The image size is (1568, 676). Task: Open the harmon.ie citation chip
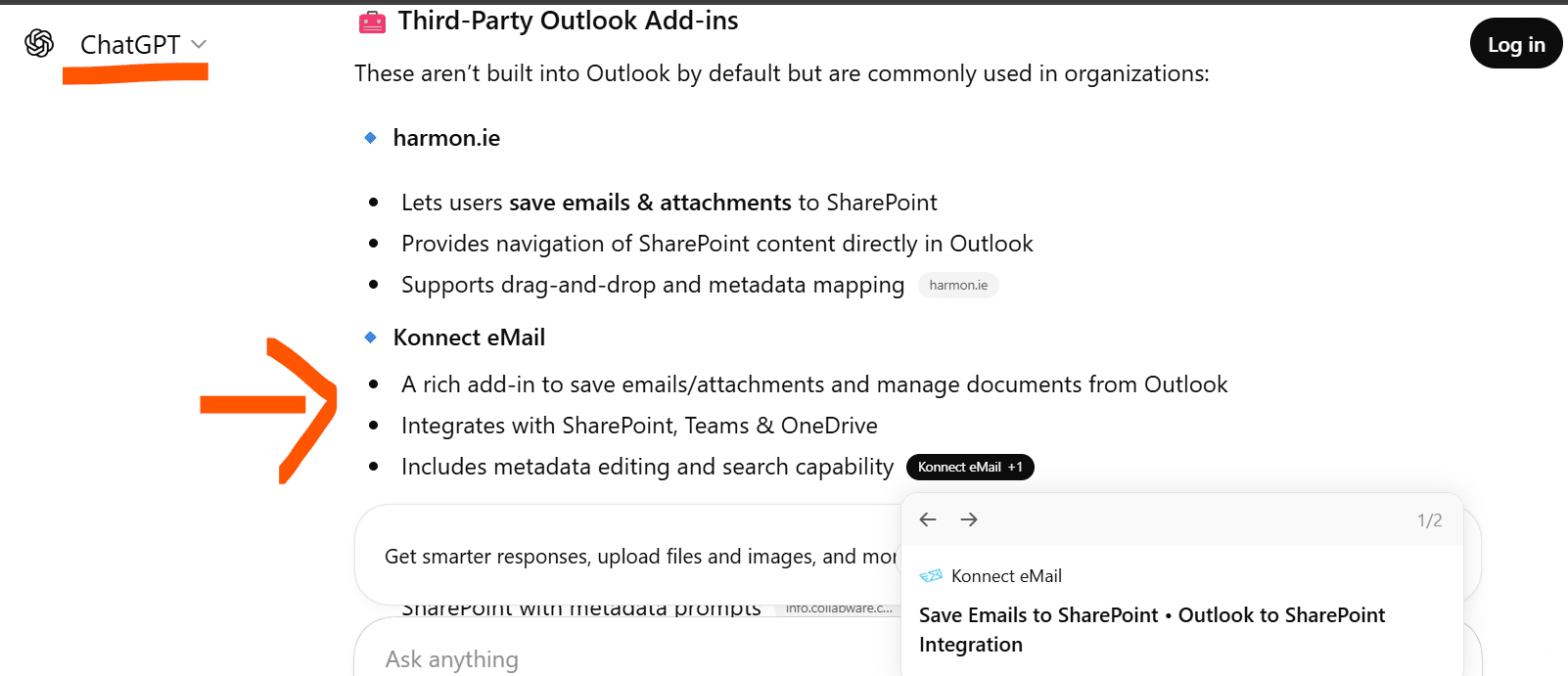[957, 286]
